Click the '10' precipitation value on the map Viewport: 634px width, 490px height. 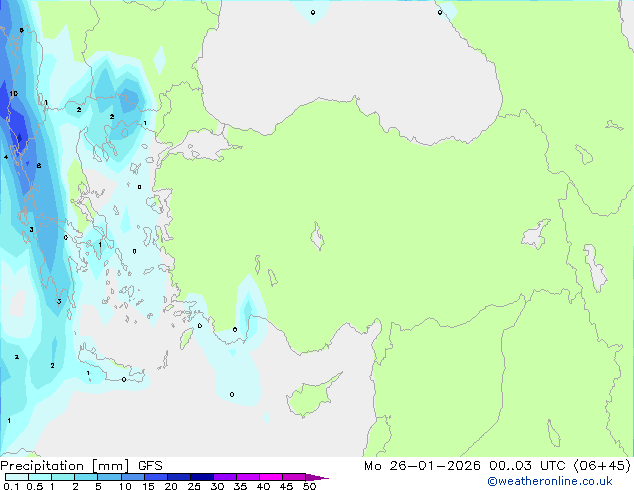pos(14,94)
